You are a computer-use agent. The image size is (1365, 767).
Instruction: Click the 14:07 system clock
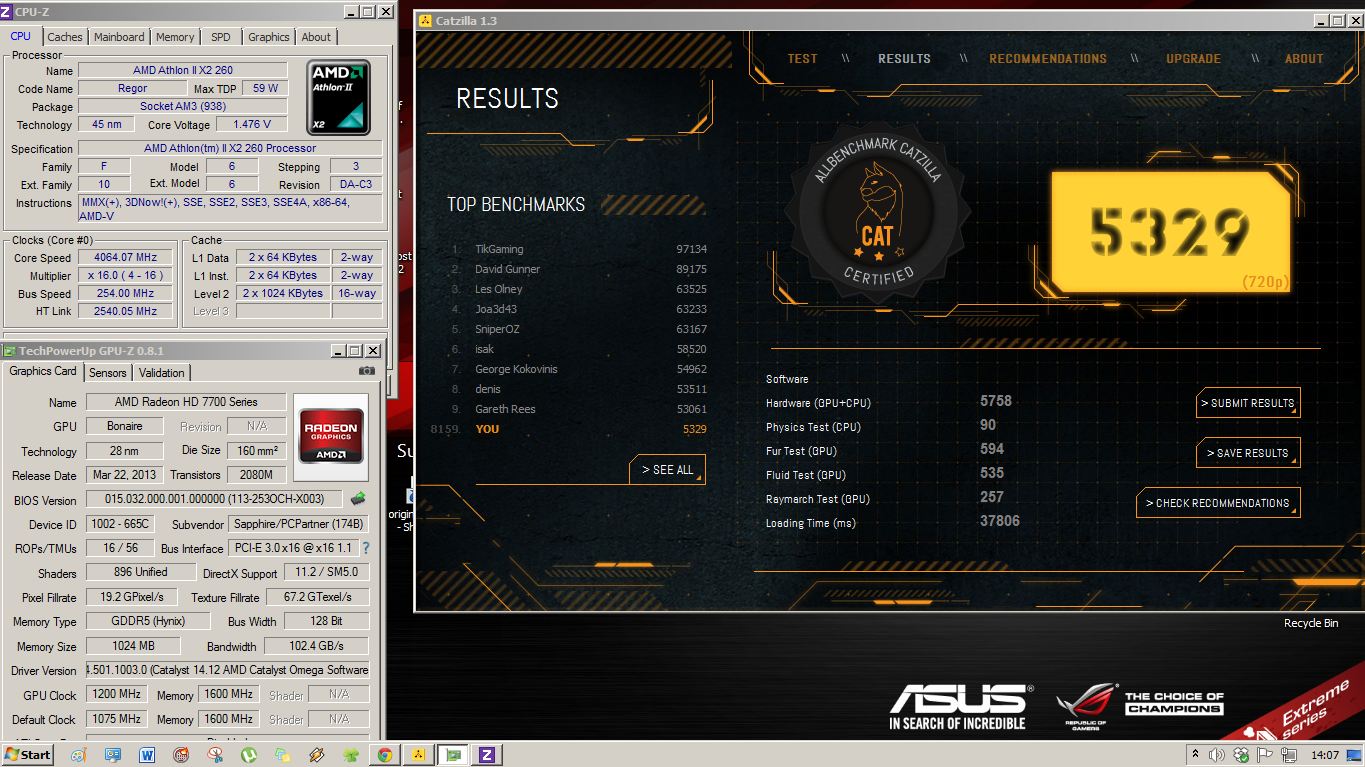[x=1326, y=755]
